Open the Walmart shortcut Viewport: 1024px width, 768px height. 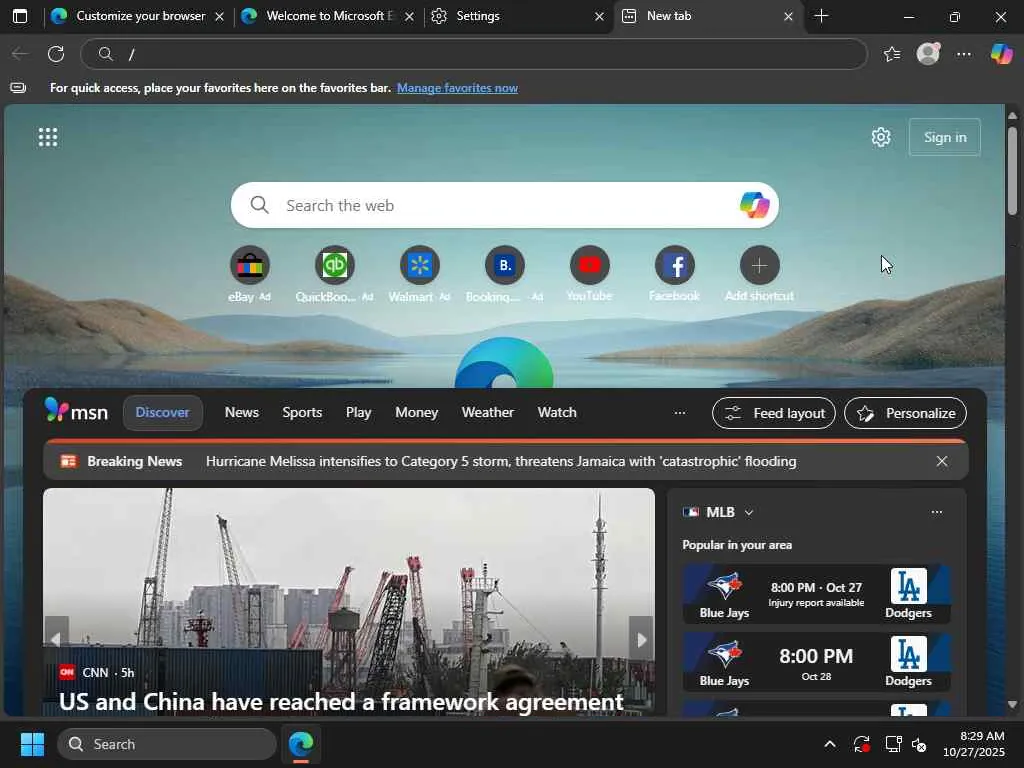(x=419, y=265)
